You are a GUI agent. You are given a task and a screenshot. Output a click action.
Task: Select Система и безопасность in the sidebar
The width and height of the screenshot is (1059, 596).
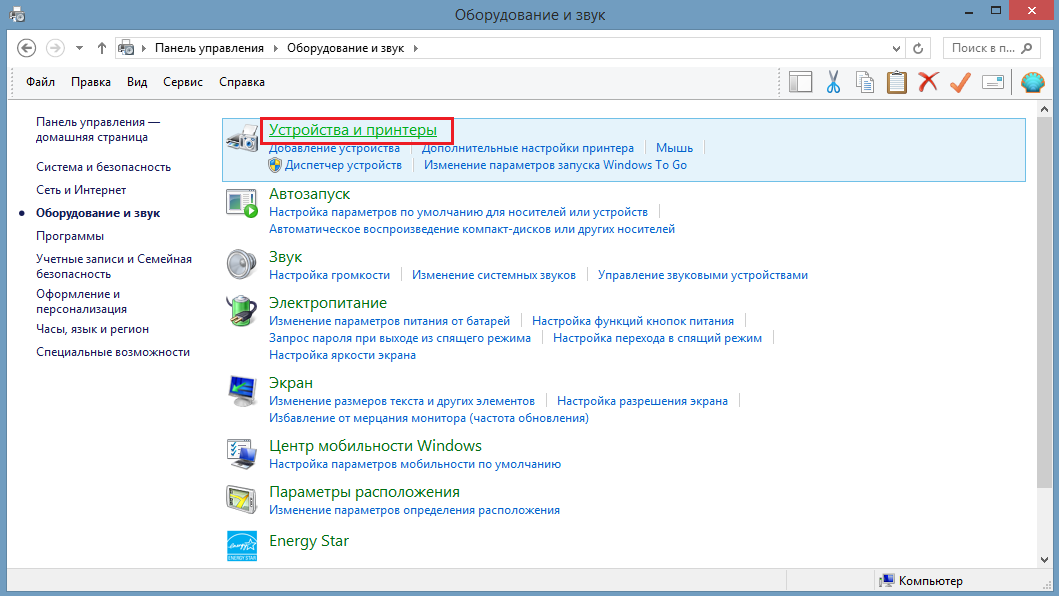[x=103, y=167]
